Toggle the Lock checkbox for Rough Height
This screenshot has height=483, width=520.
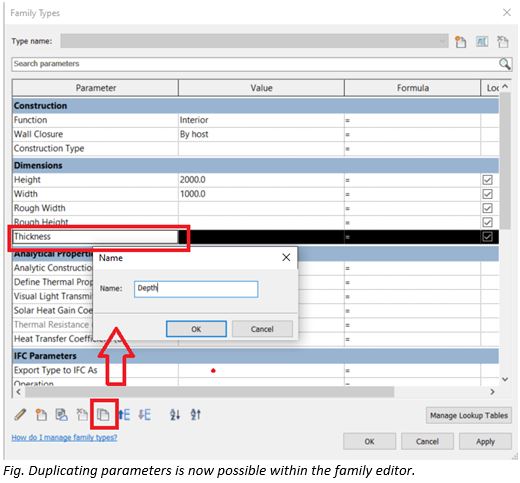click(487, 222)
